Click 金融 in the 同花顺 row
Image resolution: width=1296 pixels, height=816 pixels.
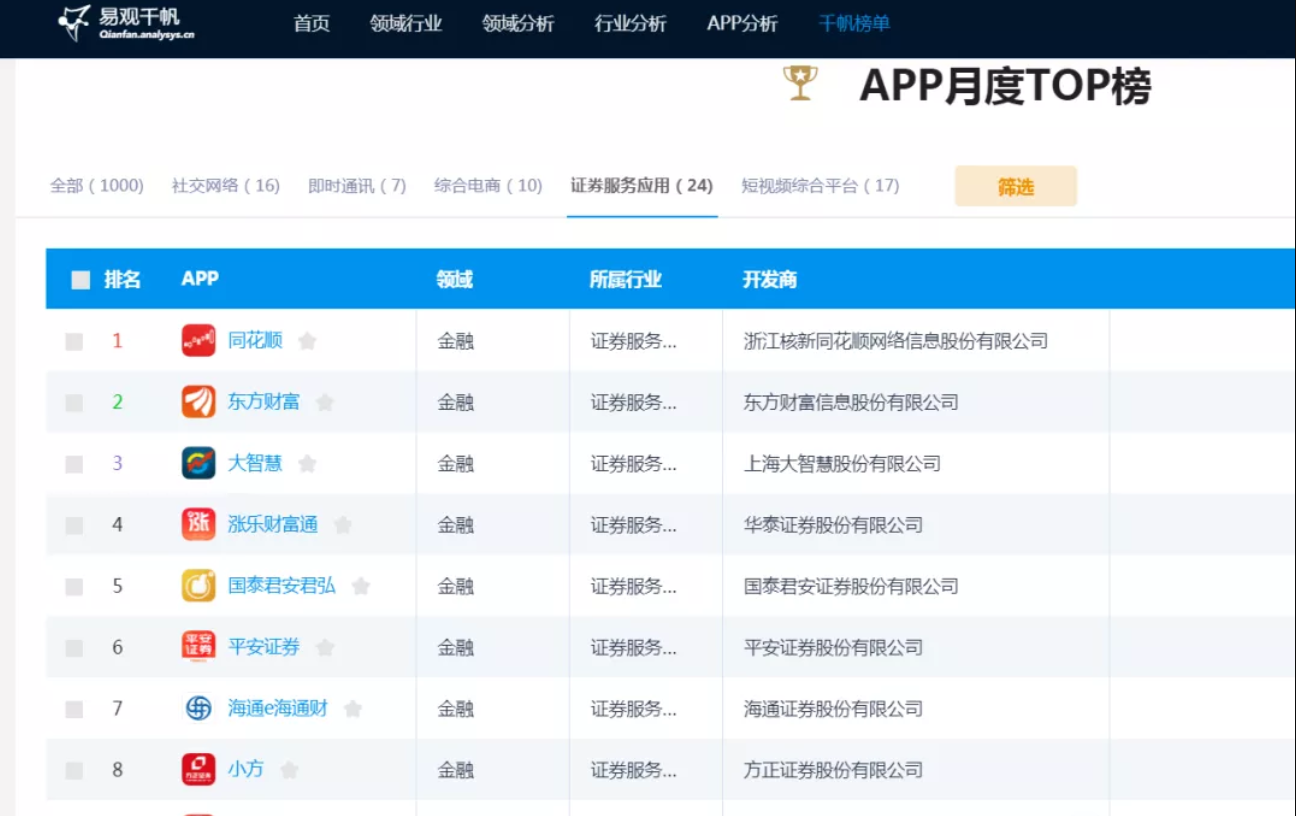(455, 341)
